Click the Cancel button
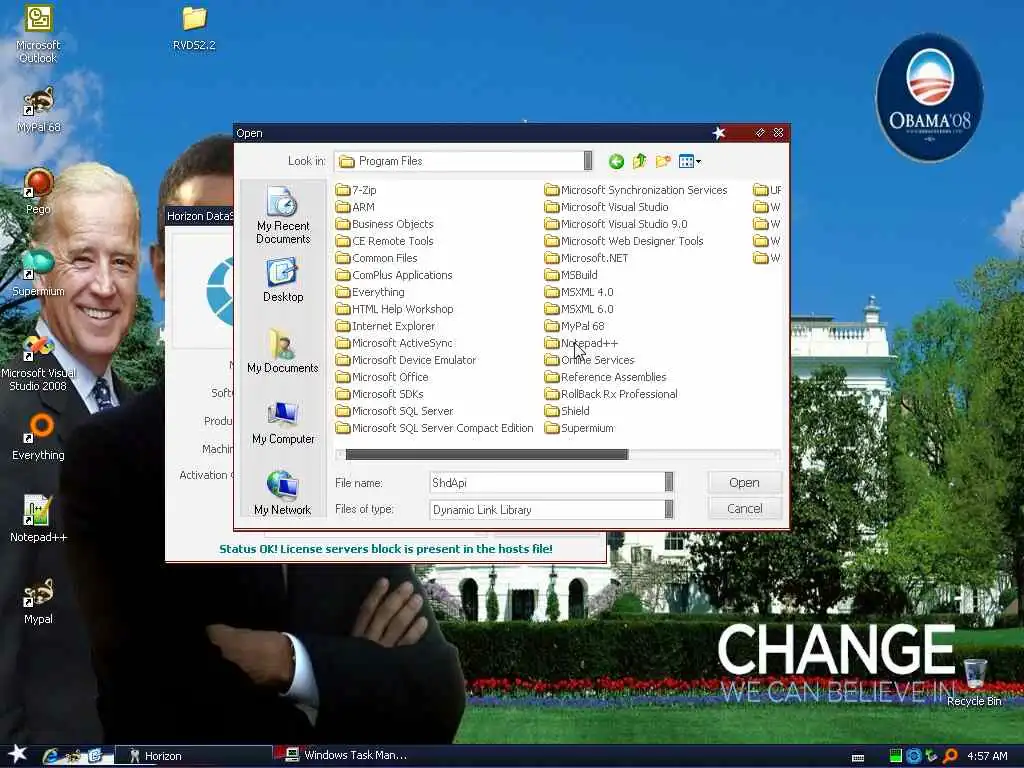Viewport: 1024px width, 768px height. pos(744,509)
